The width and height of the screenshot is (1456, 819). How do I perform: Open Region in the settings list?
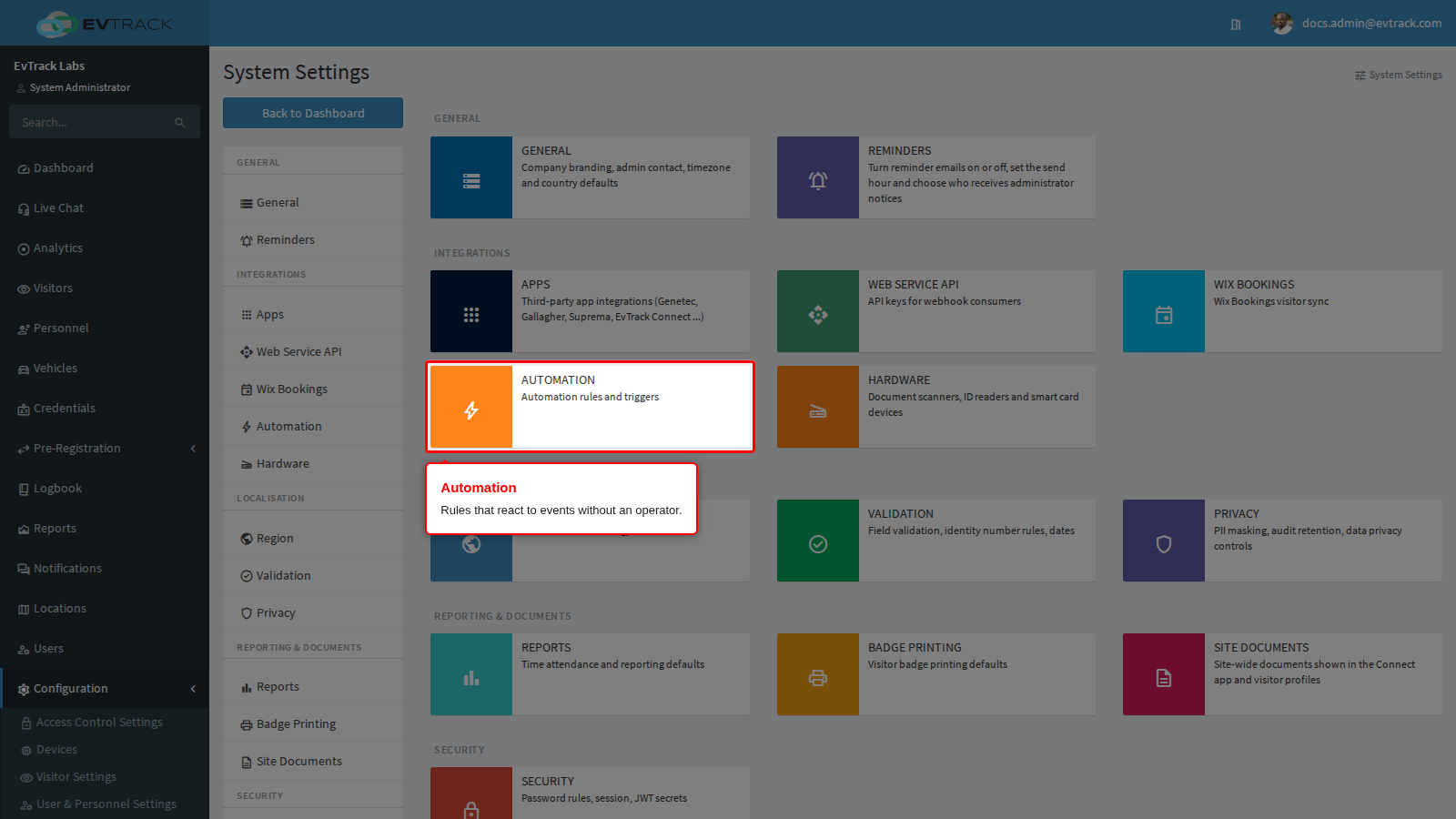point(313,539)
